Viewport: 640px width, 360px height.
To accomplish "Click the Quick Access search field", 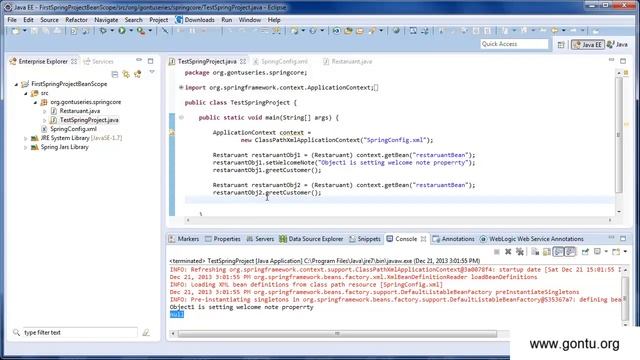I will pyautogui.click(x=514, y=44).
